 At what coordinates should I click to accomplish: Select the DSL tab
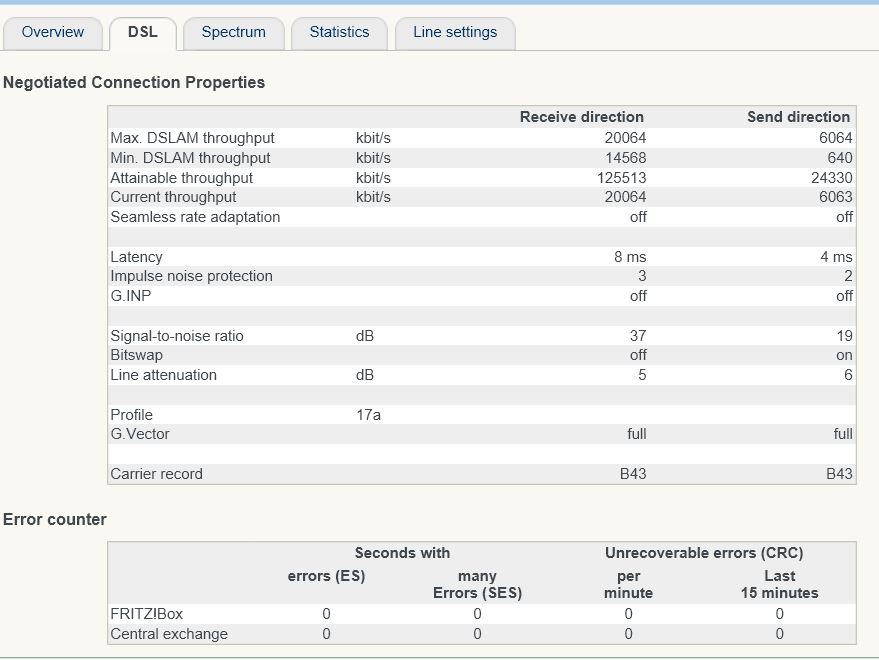click(x=143, y=32)
